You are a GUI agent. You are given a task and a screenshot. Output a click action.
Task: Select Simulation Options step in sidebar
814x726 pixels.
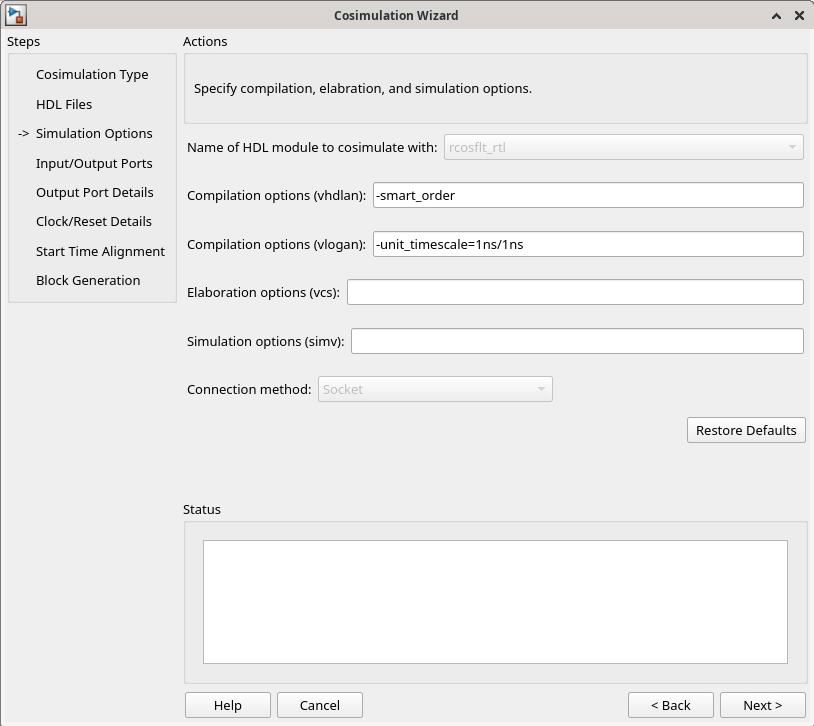(x=94, y=134)
